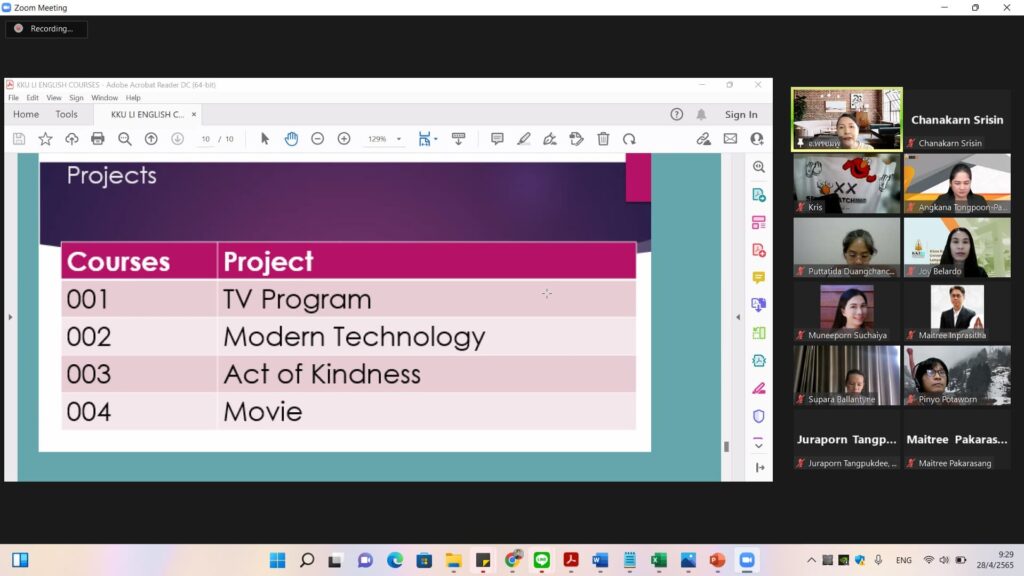Click the Sign In button
Viewport: 1024px width, 576px height.
(741, 115)
